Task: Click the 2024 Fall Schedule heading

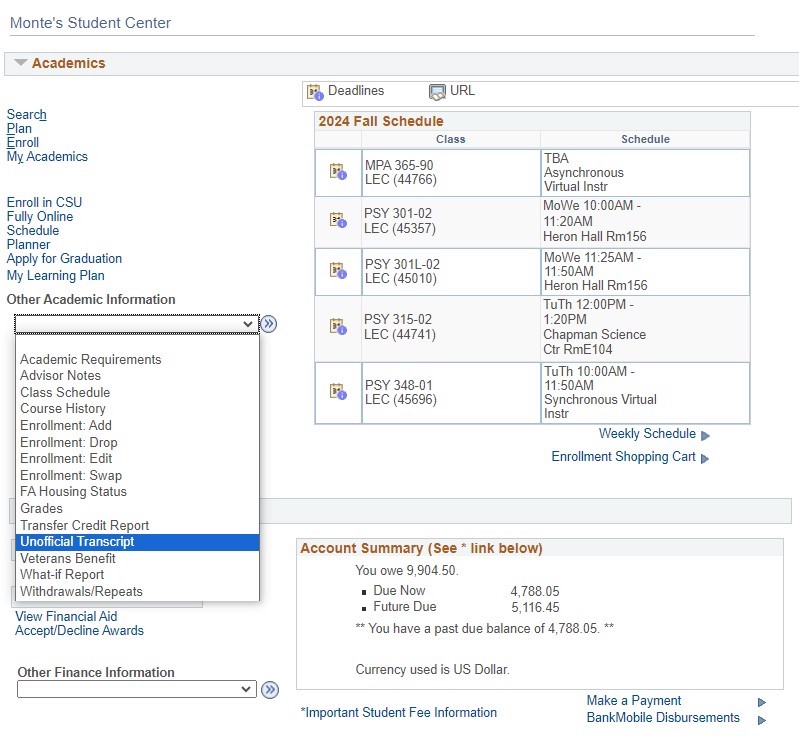Action: (x=381, y=121)
